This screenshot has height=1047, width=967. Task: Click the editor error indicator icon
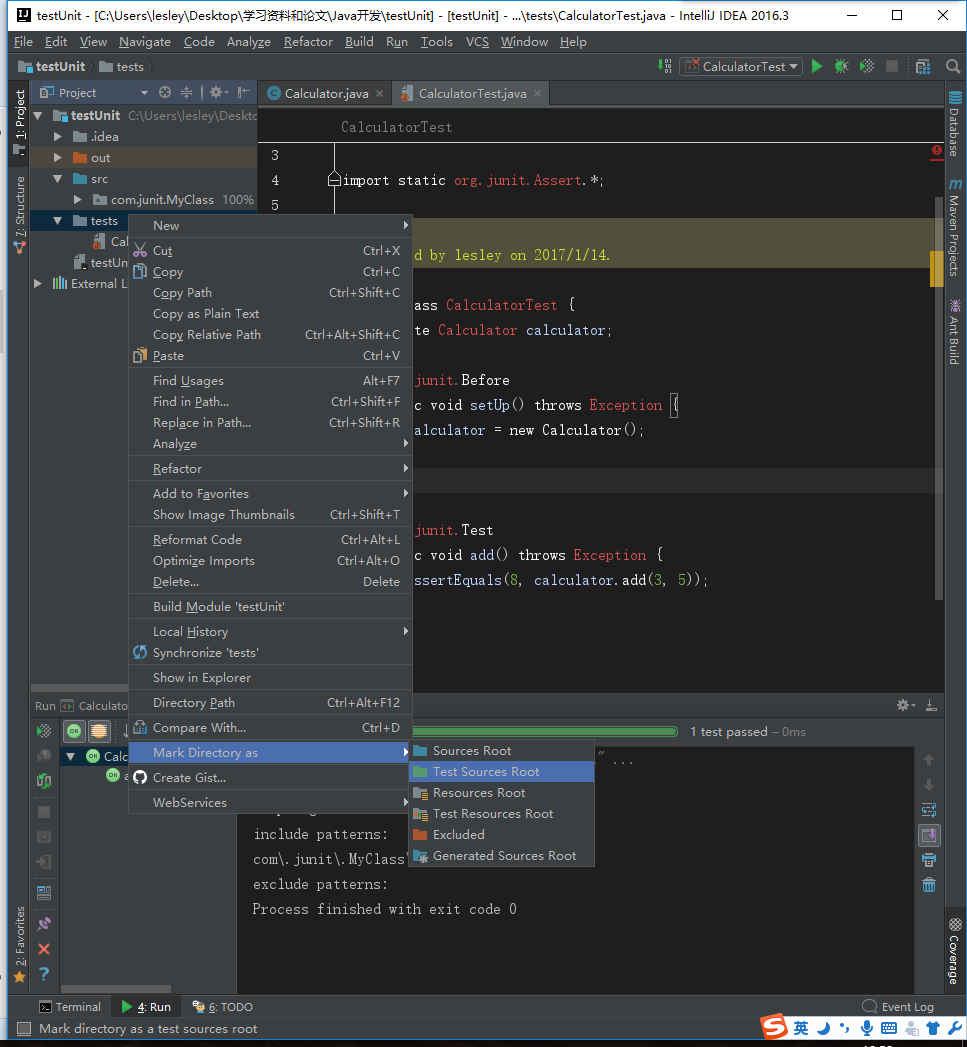[936, 151]
